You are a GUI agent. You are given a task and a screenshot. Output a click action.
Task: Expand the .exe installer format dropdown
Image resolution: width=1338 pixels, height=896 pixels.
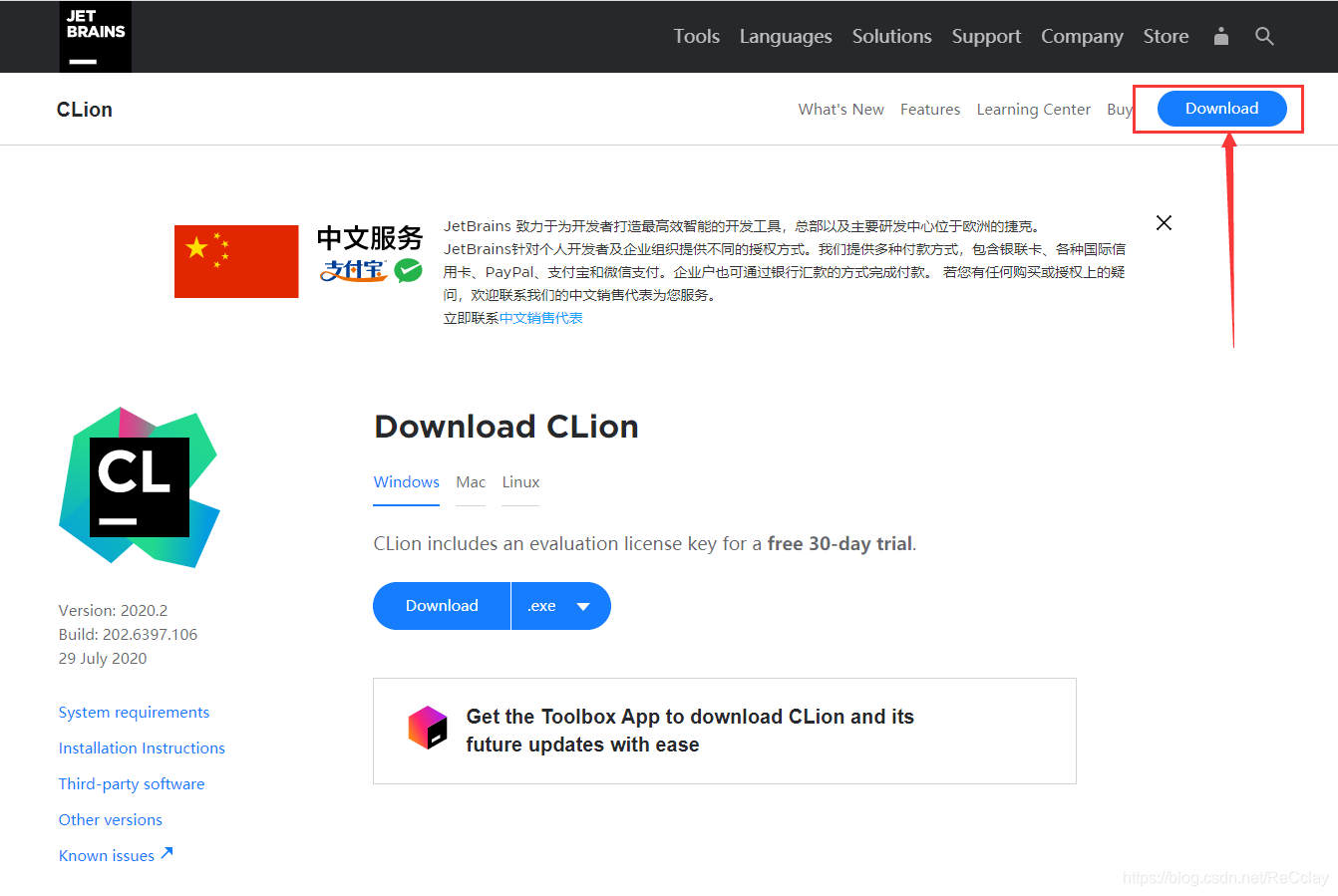tap(560, 606)
